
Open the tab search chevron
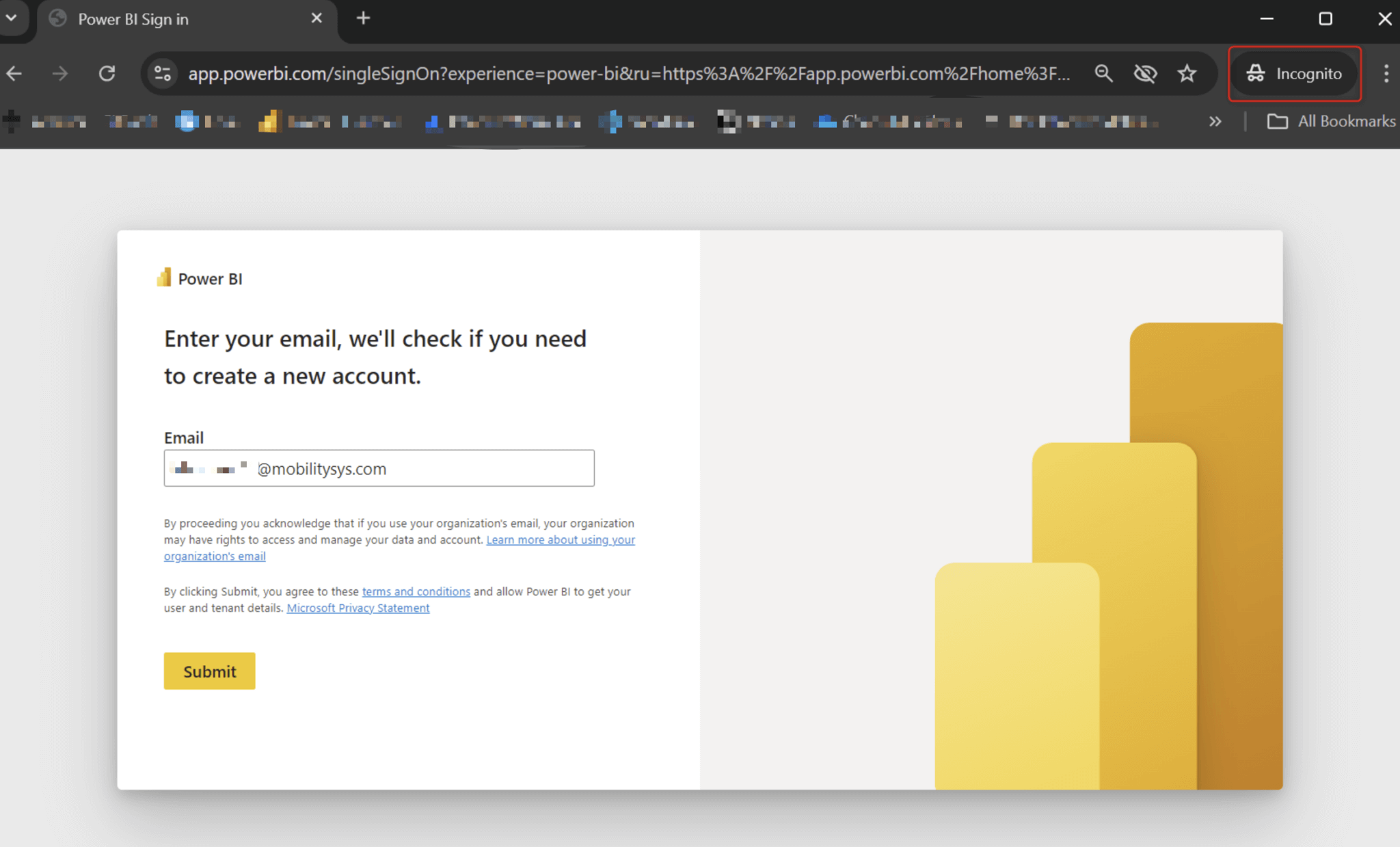[x=10, y=18]
